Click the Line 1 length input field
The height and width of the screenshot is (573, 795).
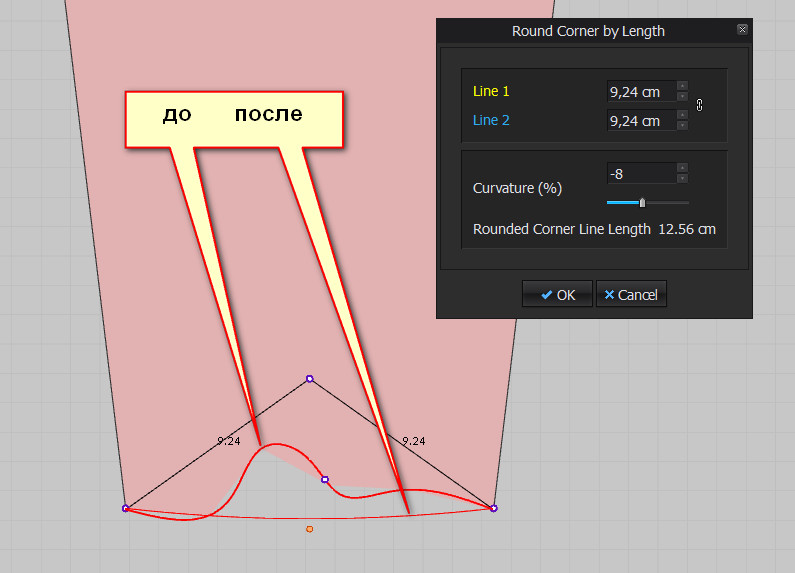pyautogui.click(x=640, y=92)
